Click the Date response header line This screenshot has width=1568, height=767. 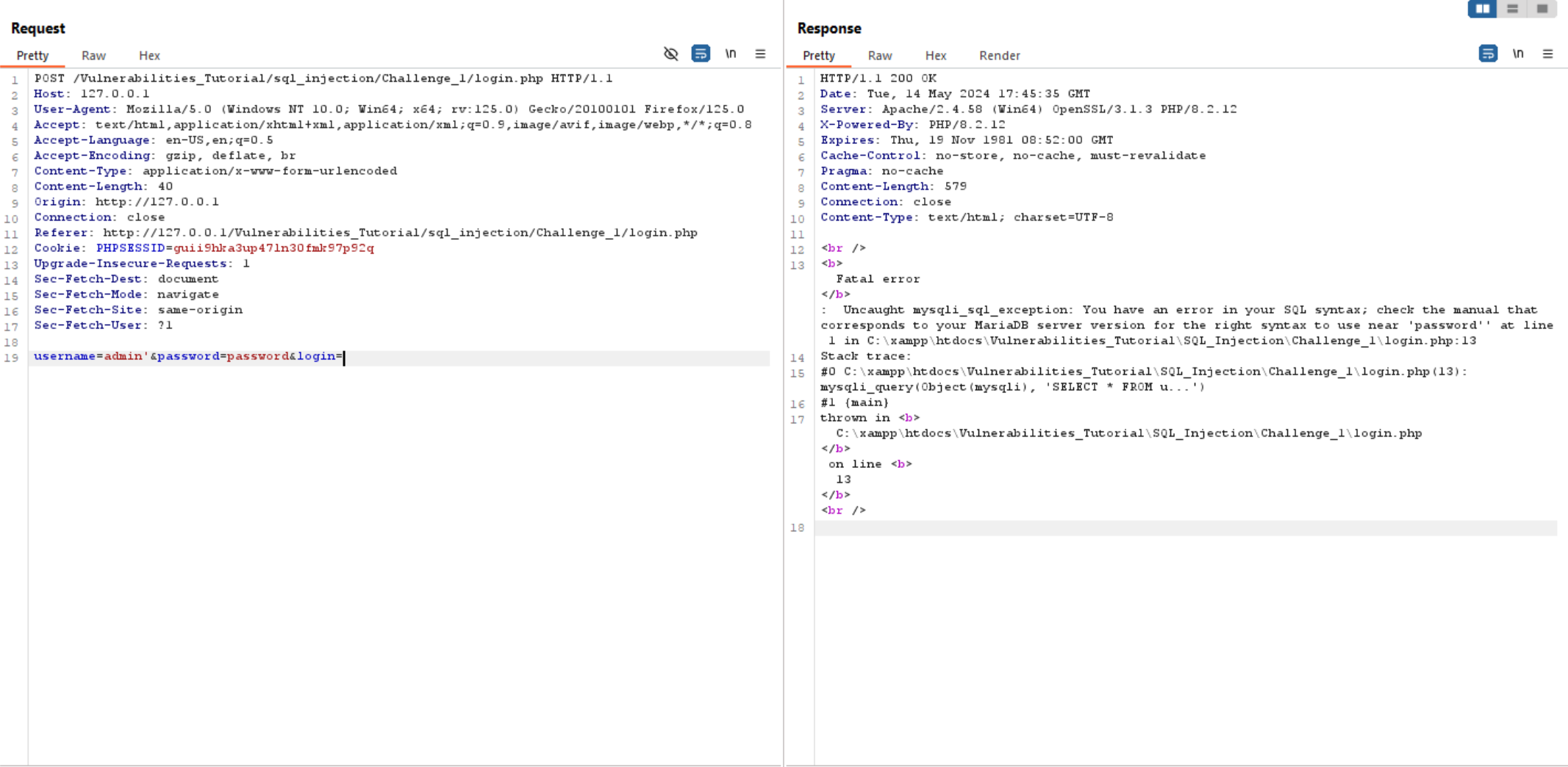tap(956, 94)
